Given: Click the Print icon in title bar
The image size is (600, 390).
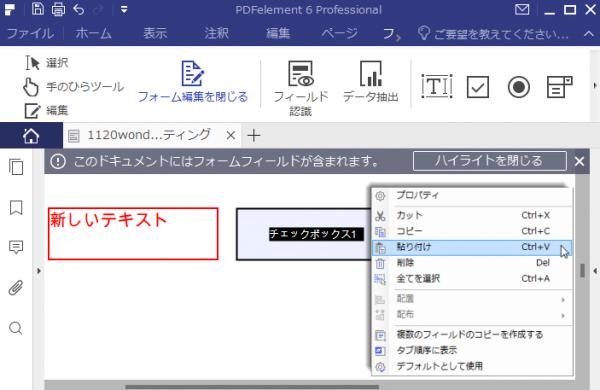Looking at the screenshot, I should (x=58, y=9).
